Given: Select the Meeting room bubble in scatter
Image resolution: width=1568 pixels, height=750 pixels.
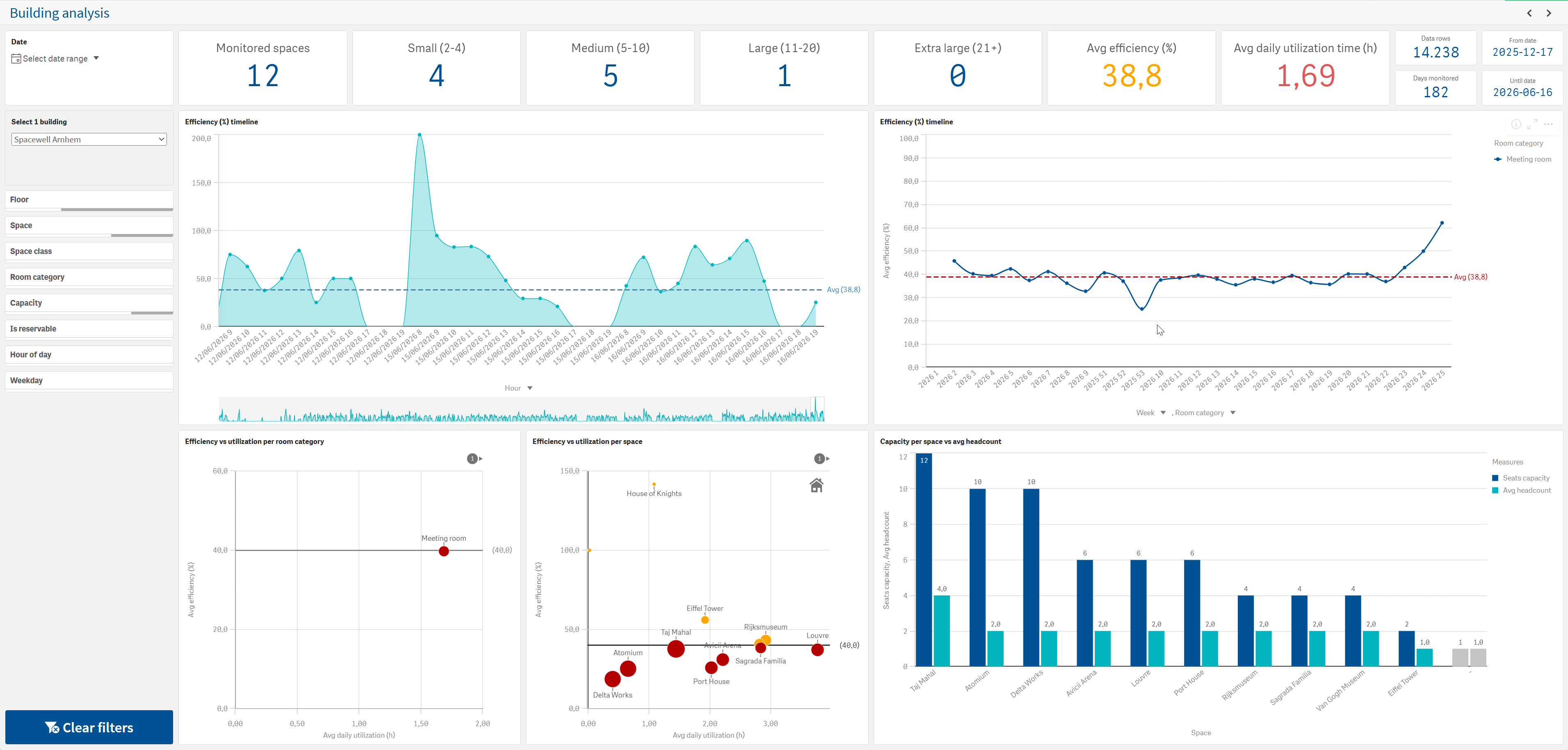Looking at the screenshot, I should pyautogui.click(x=444, y=551).
